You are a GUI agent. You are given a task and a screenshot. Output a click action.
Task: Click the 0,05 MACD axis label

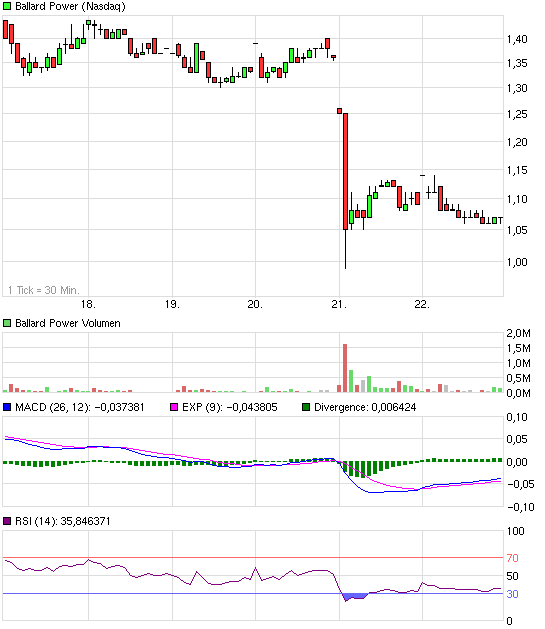pyautogui.click(x=517, y=439)
